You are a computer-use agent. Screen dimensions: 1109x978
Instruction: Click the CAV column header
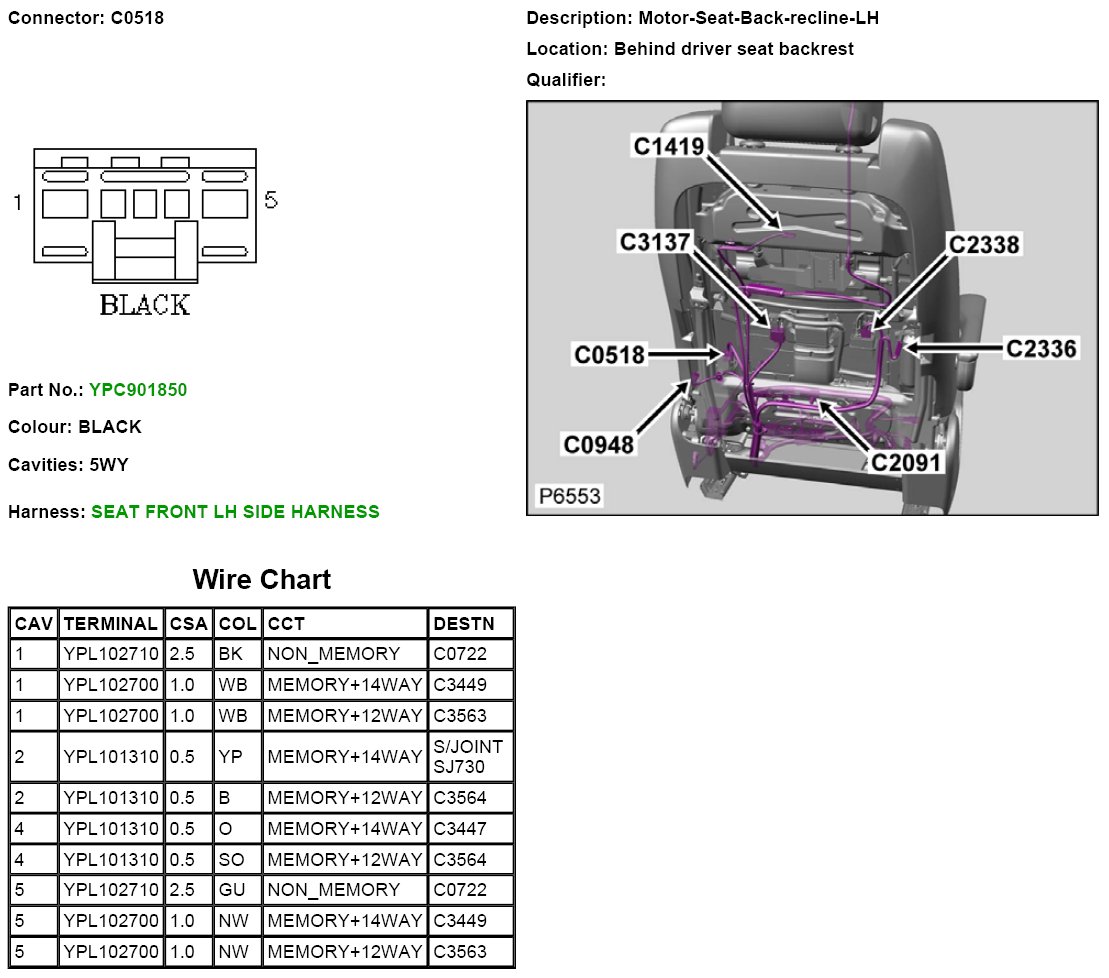click(33, 624)
